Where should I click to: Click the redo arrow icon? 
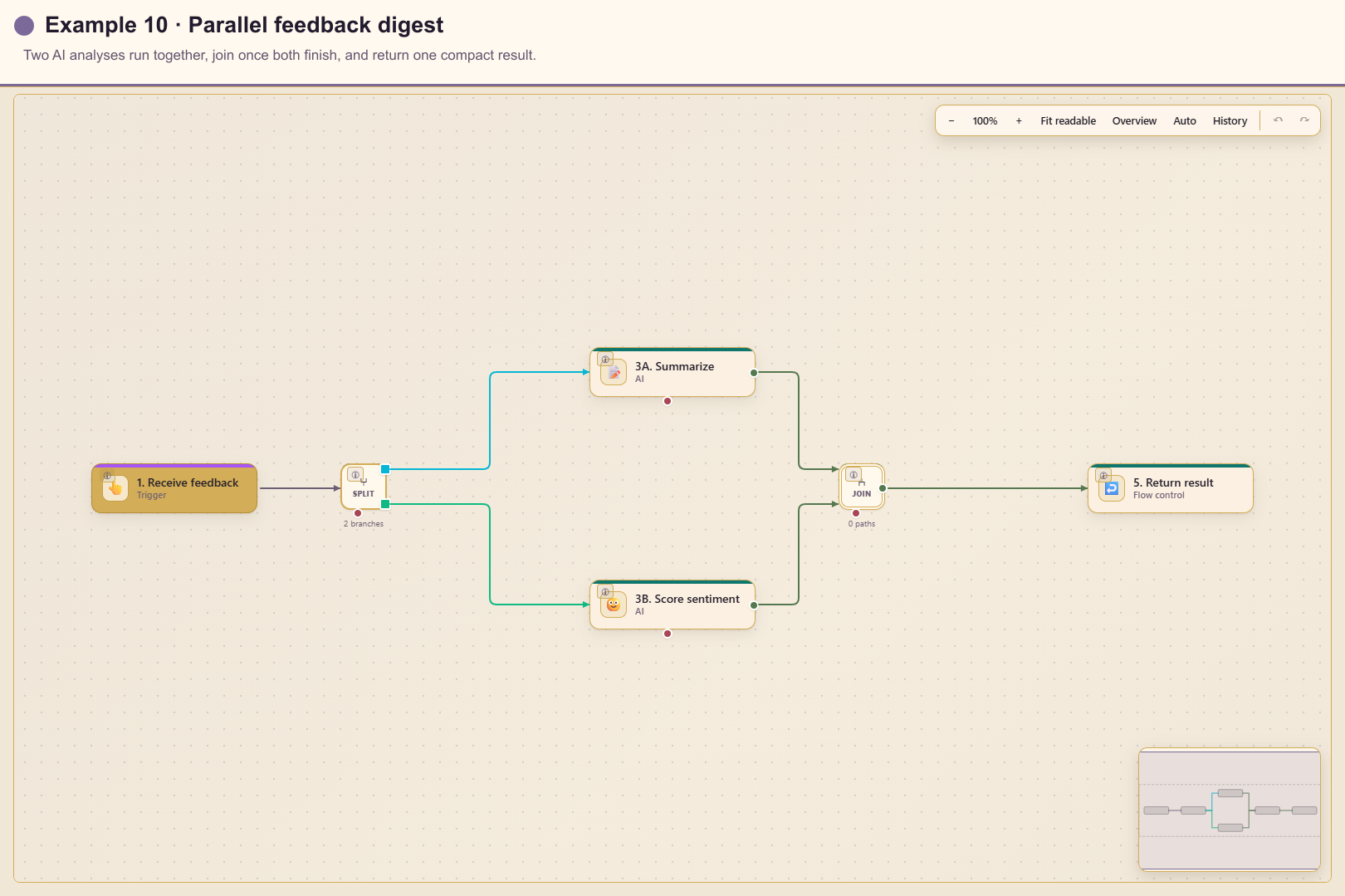click(x=1304, y=120)
